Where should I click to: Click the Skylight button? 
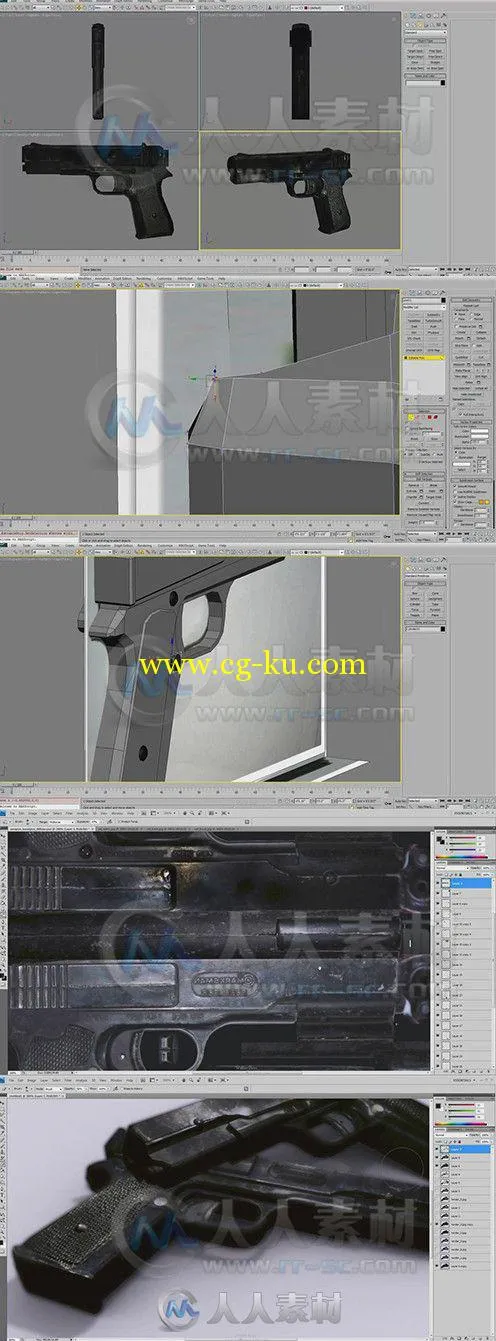435,63
